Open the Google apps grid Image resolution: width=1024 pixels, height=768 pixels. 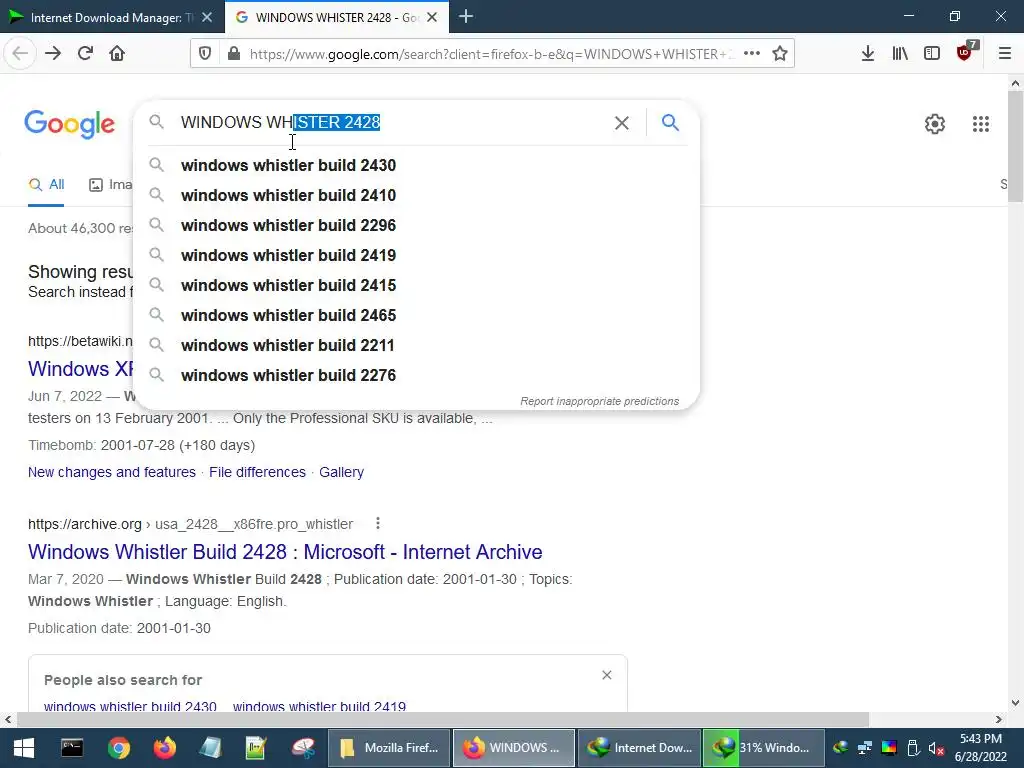[x=981, y=123]
